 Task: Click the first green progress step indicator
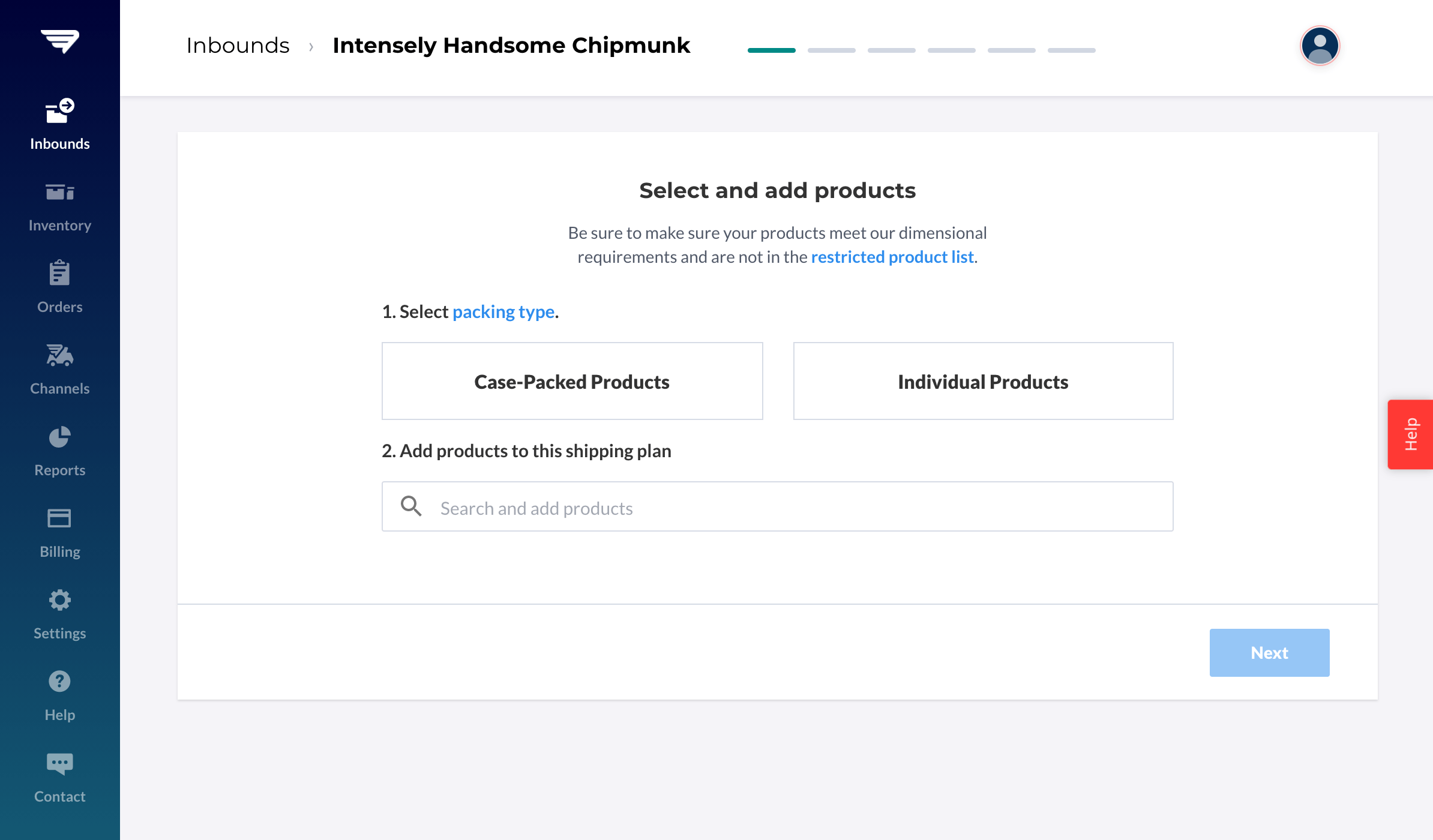tap(772, 50)
